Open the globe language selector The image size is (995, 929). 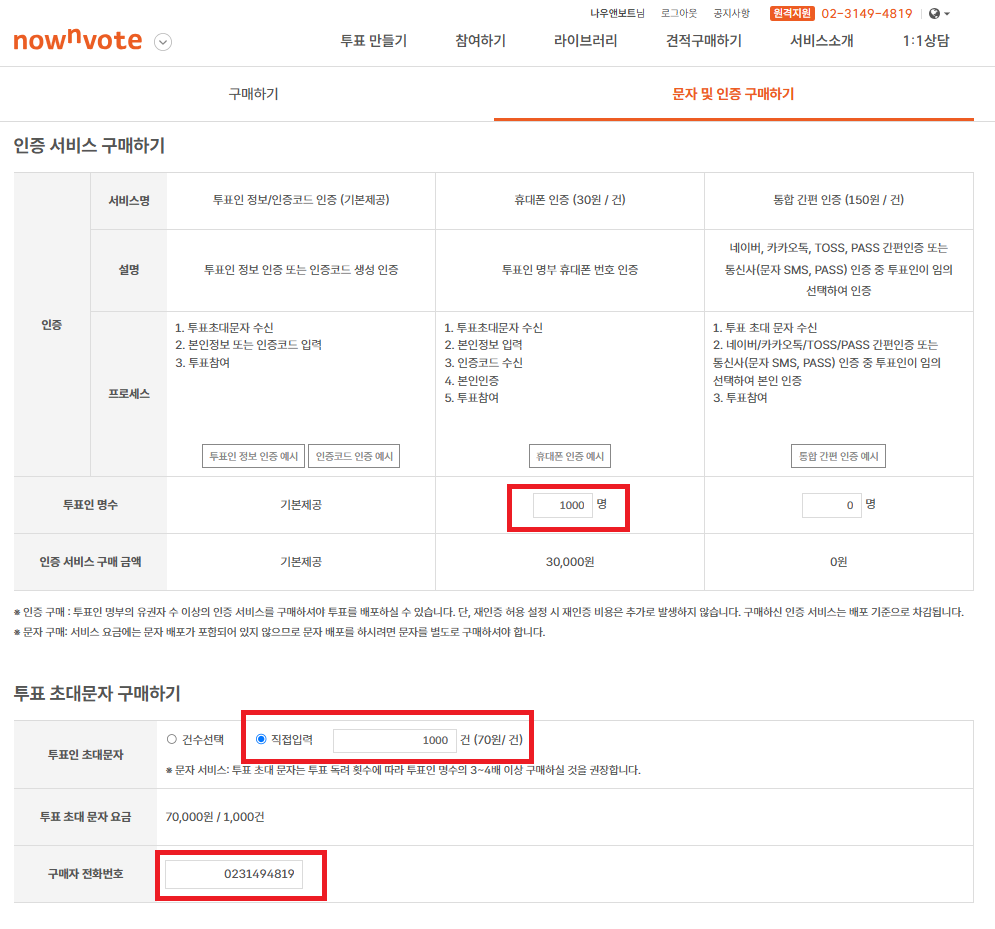pyautogui.click(x=939, y=13)
